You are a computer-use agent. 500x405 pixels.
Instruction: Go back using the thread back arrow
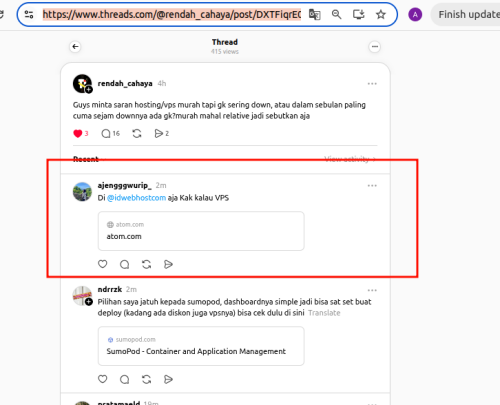tap(76, 47)
